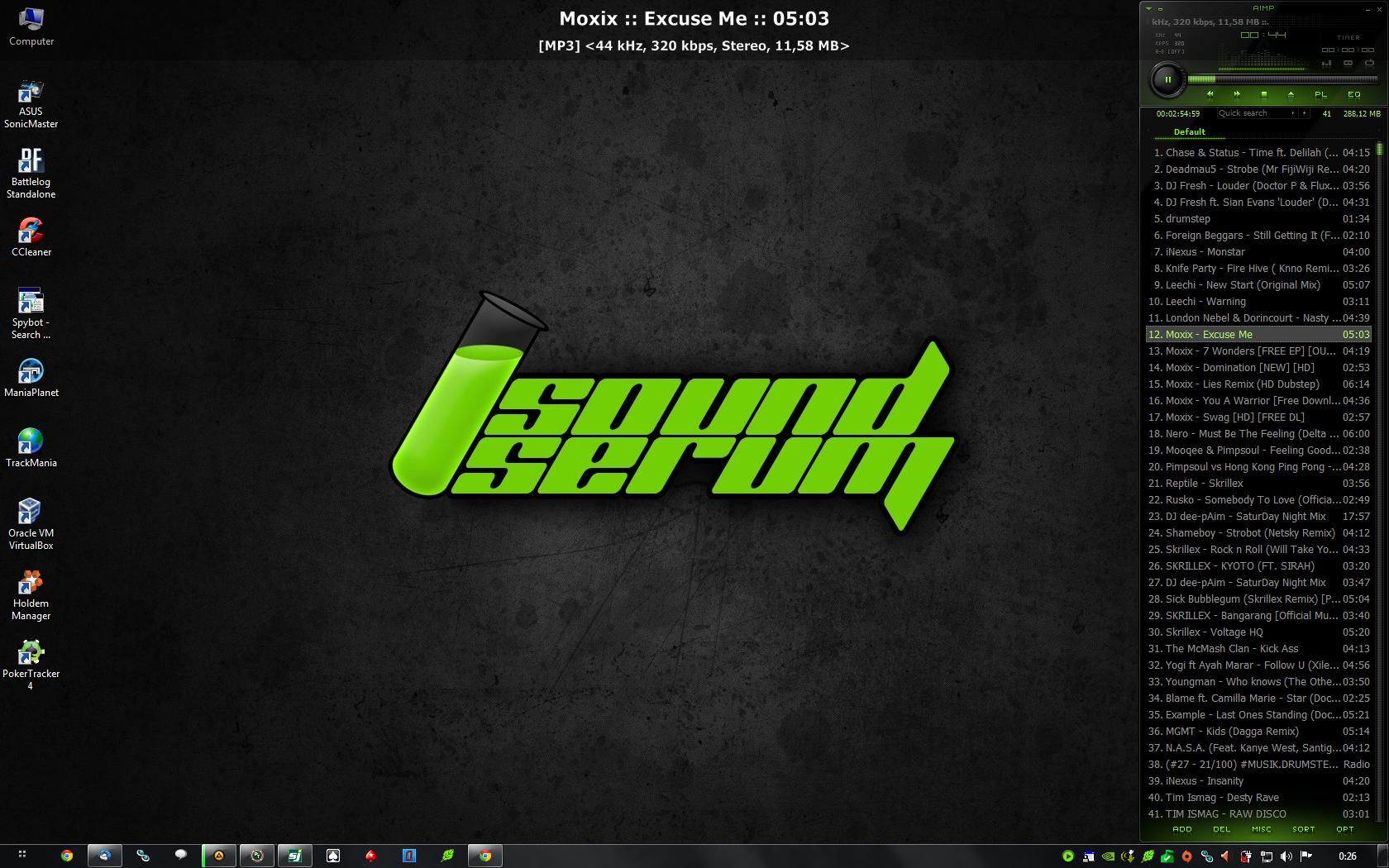Image resolution: width=1389 pixels, height=868 pixels.
Task: Open the ManiaPlanet desktop icon
Action: coord(31,378)
